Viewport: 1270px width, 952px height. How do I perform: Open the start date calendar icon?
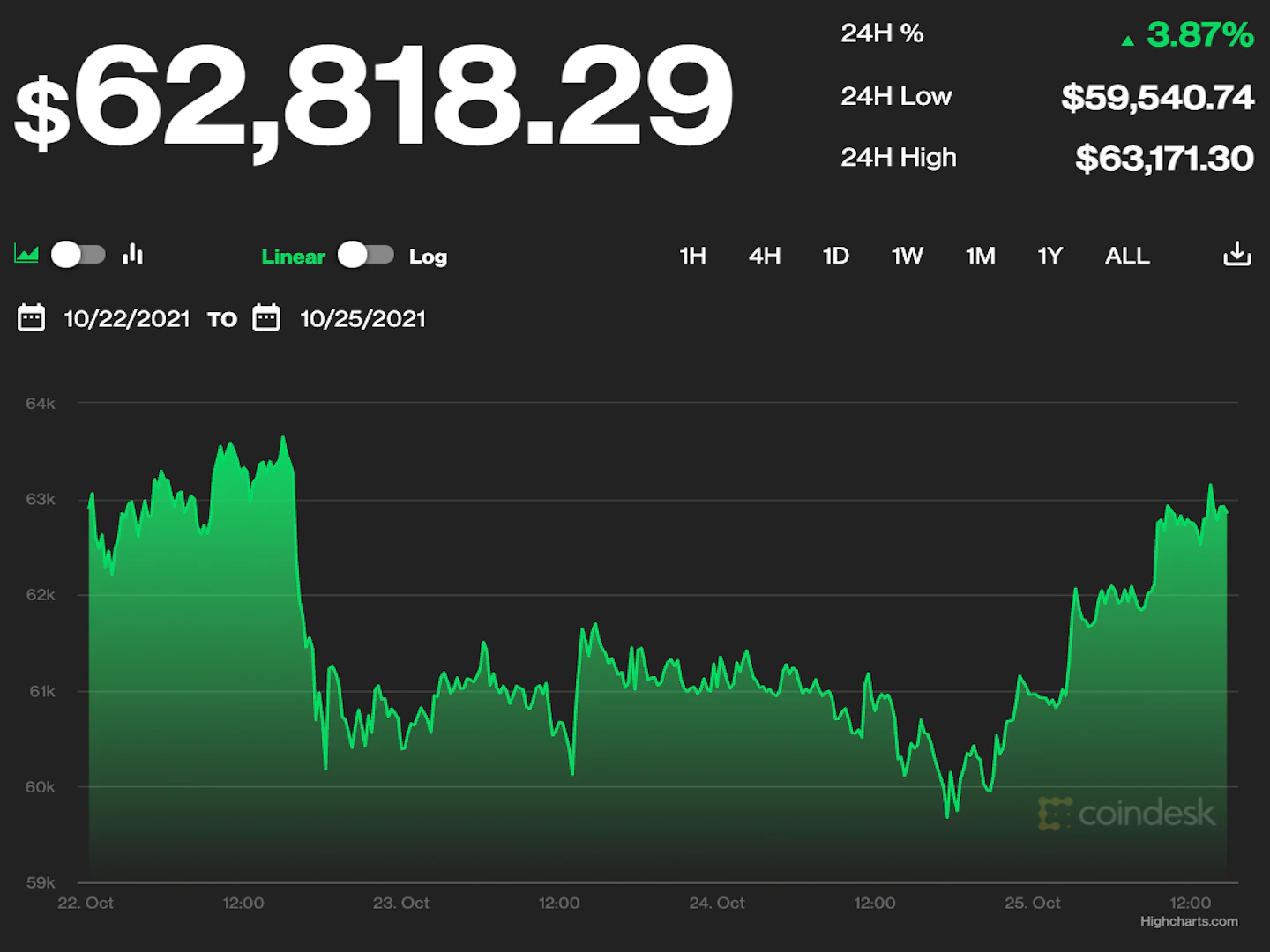[31, 317]
